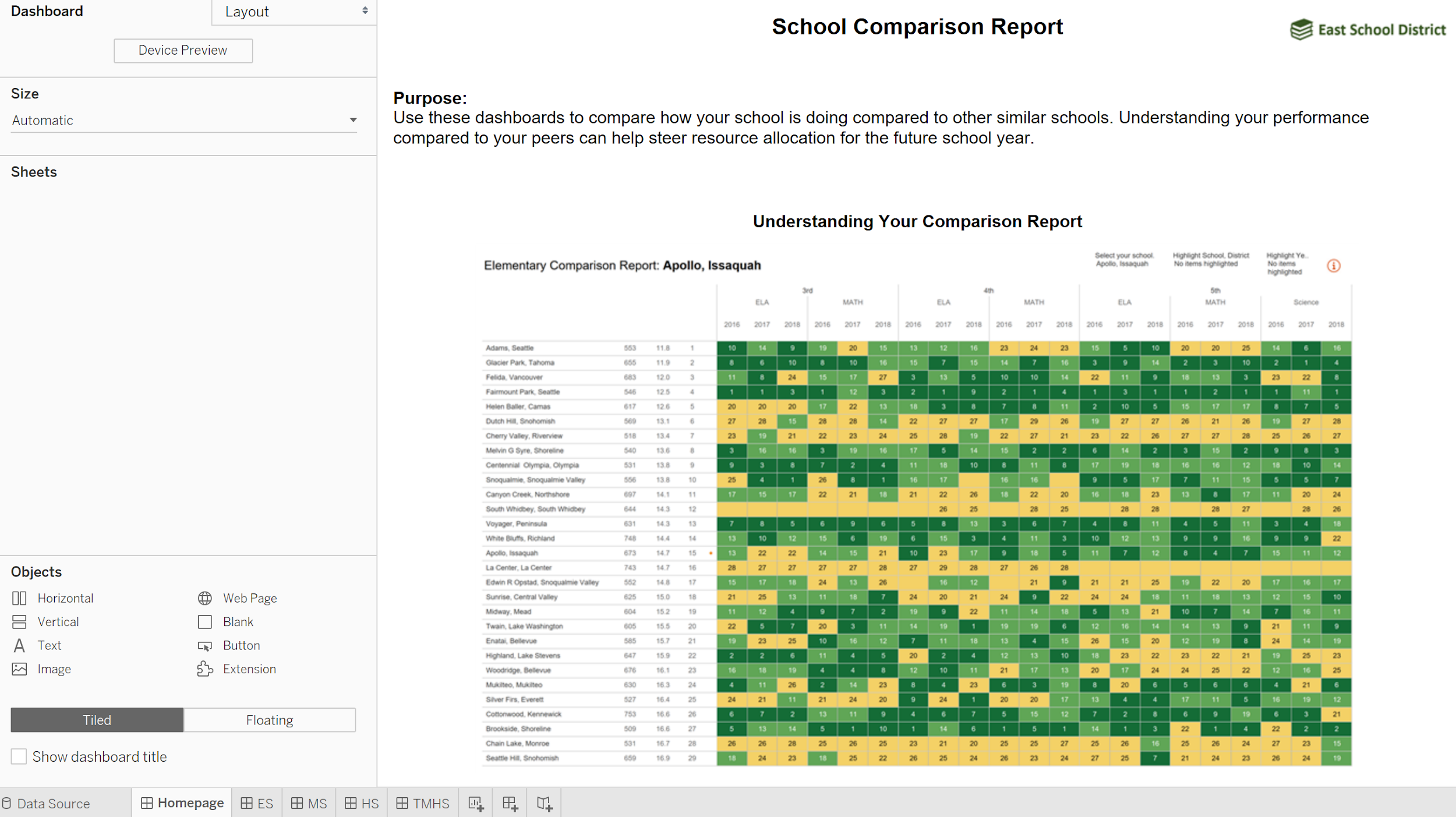Click the orange info icon in report

1333,266
